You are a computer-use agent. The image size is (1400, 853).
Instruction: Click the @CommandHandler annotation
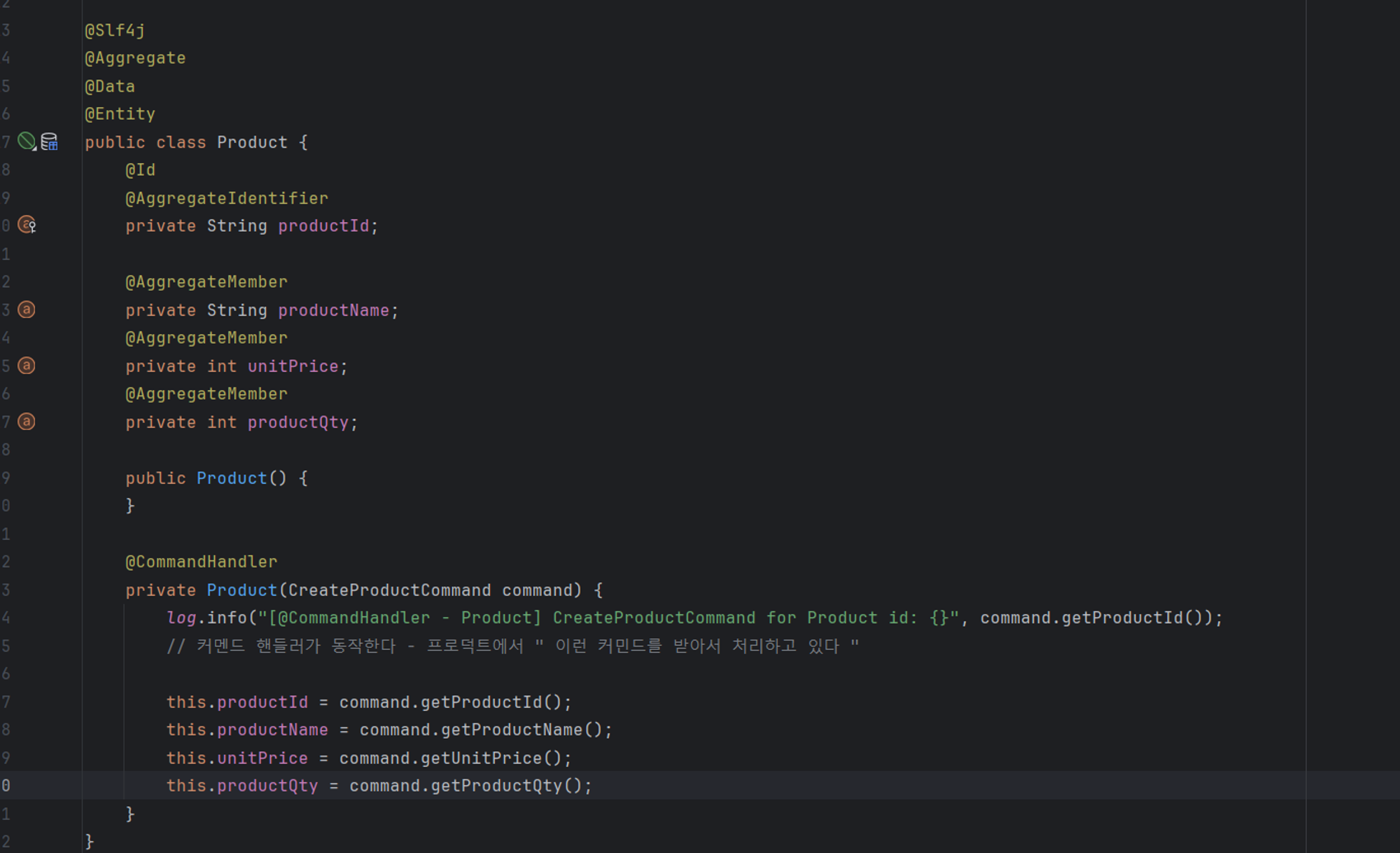[201, 562]
